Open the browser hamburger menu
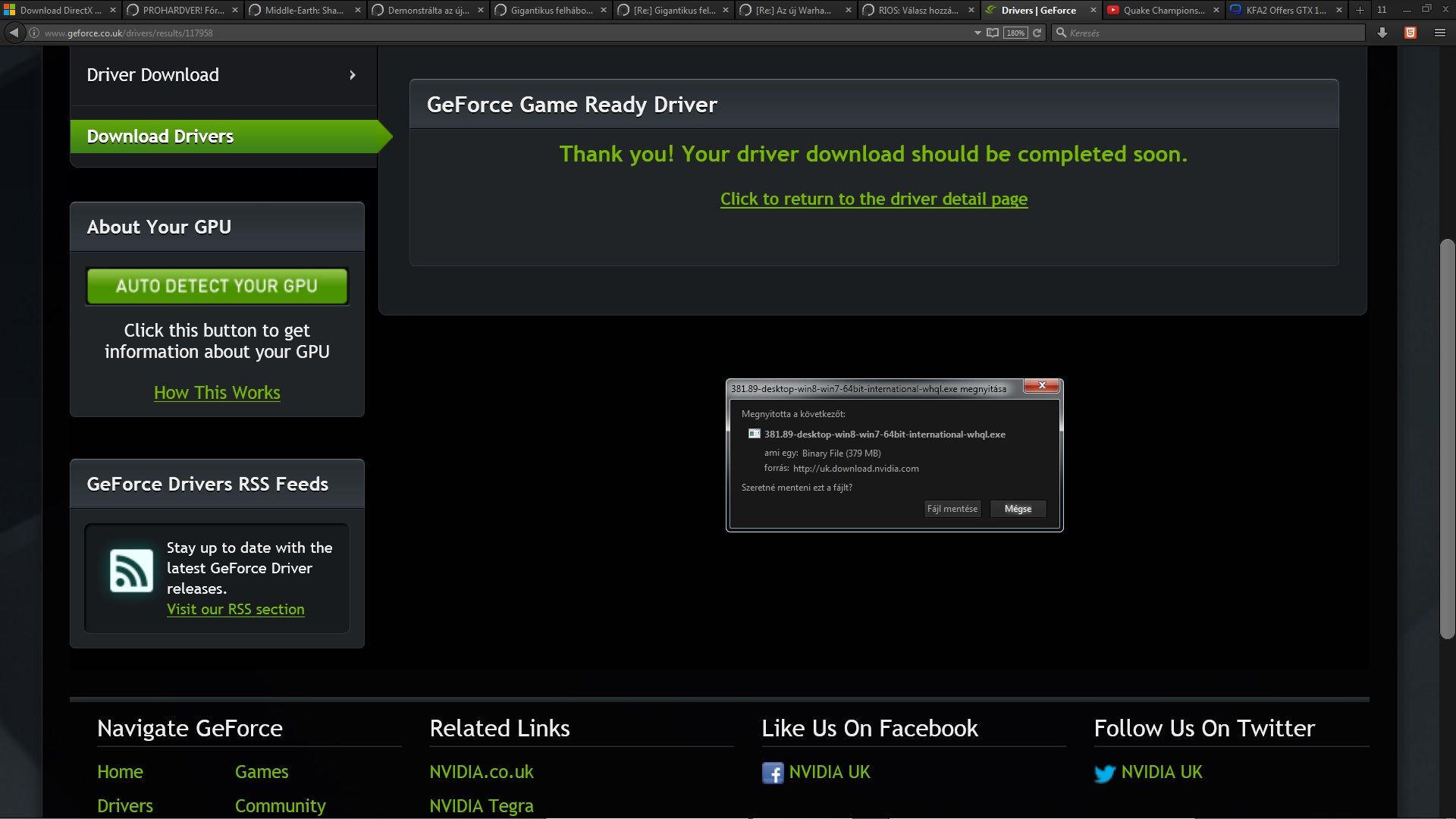This screenshot has height=819, width=1456. click(x=1439, y=33)
